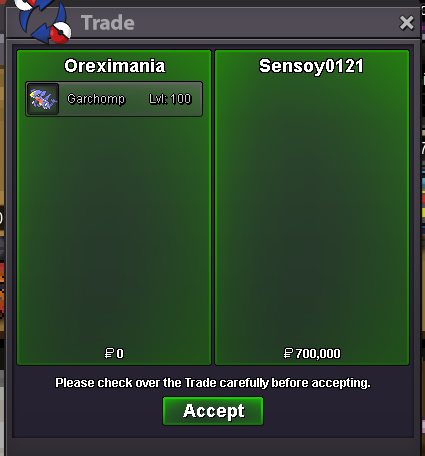Click the Trade title text
Viewport: 425px width, 456px height.
pos(108,23)
